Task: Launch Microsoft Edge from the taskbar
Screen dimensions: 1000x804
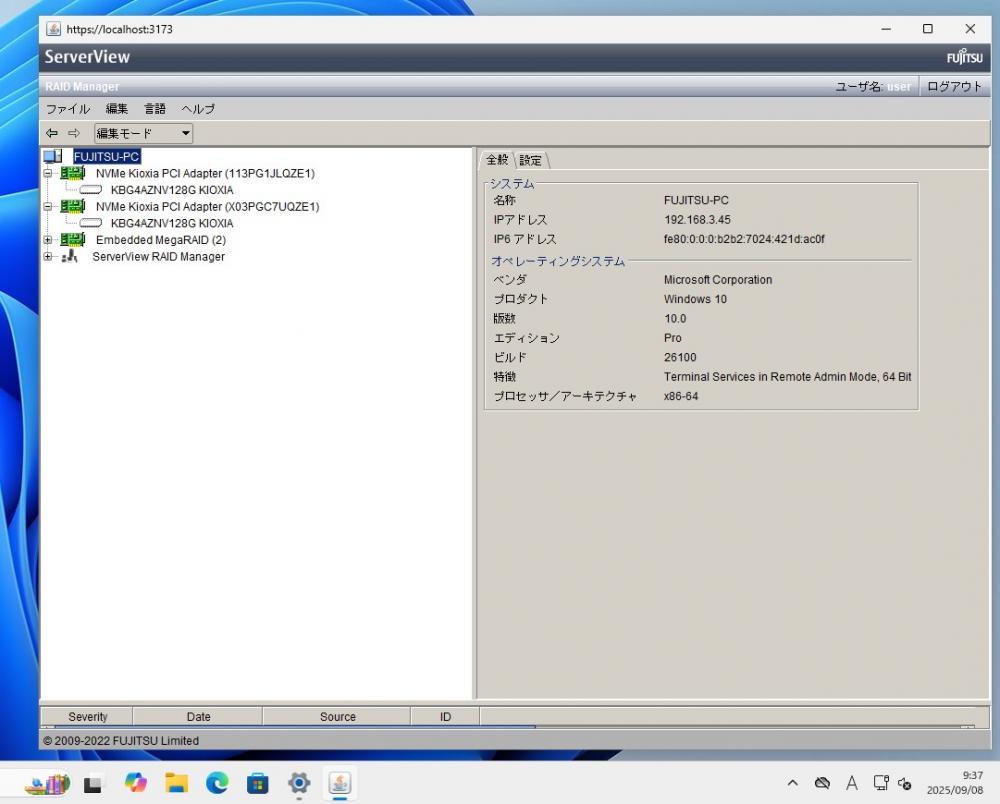Action: point(217,782)
